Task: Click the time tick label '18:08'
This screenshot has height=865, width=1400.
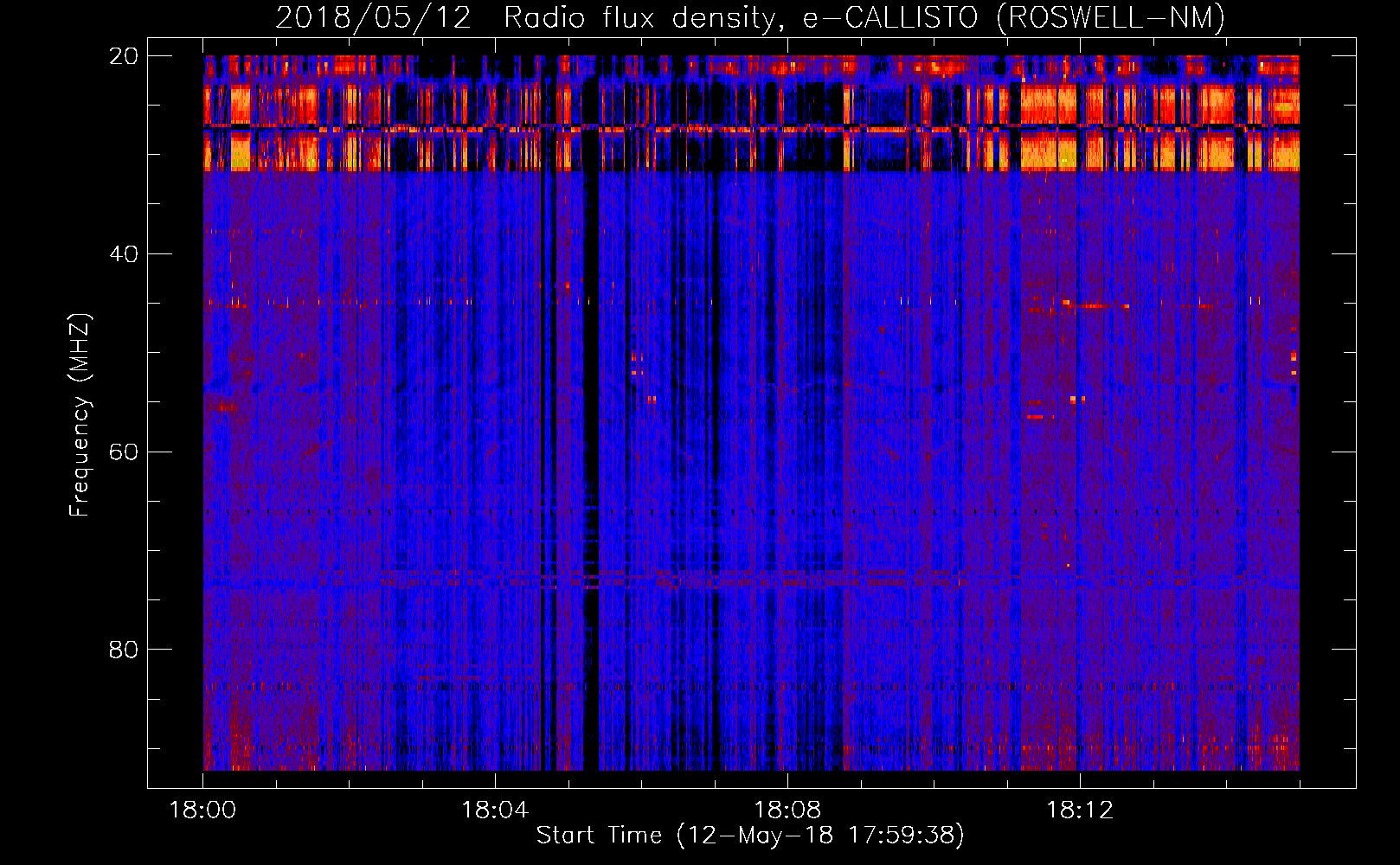Action: [x=787, y=810]
